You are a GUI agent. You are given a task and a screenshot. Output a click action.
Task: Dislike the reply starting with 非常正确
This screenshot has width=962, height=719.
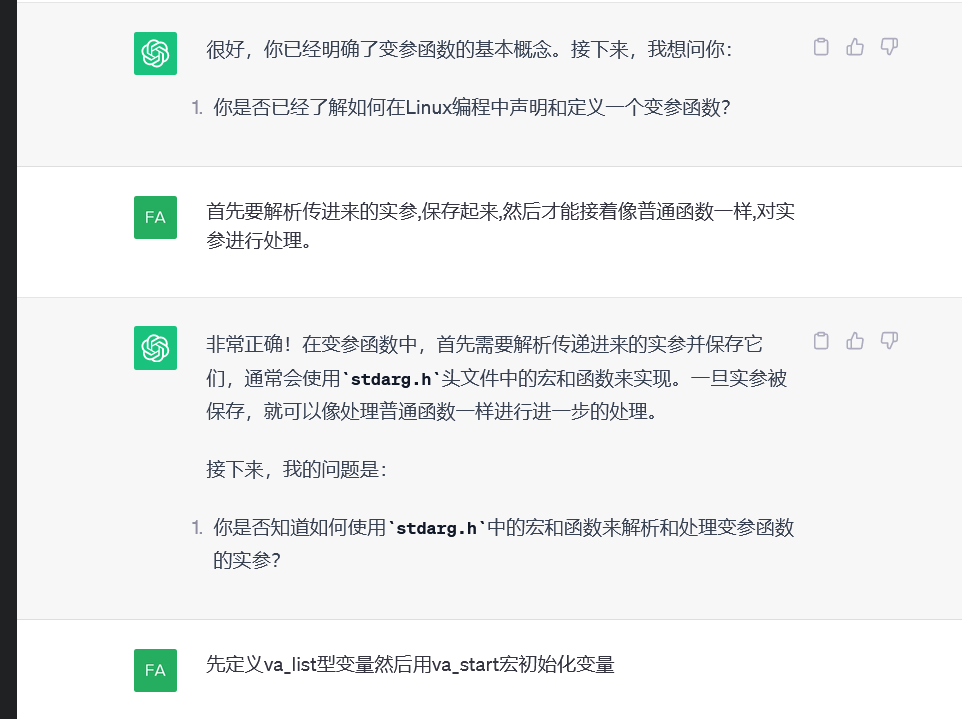point(889,341)
